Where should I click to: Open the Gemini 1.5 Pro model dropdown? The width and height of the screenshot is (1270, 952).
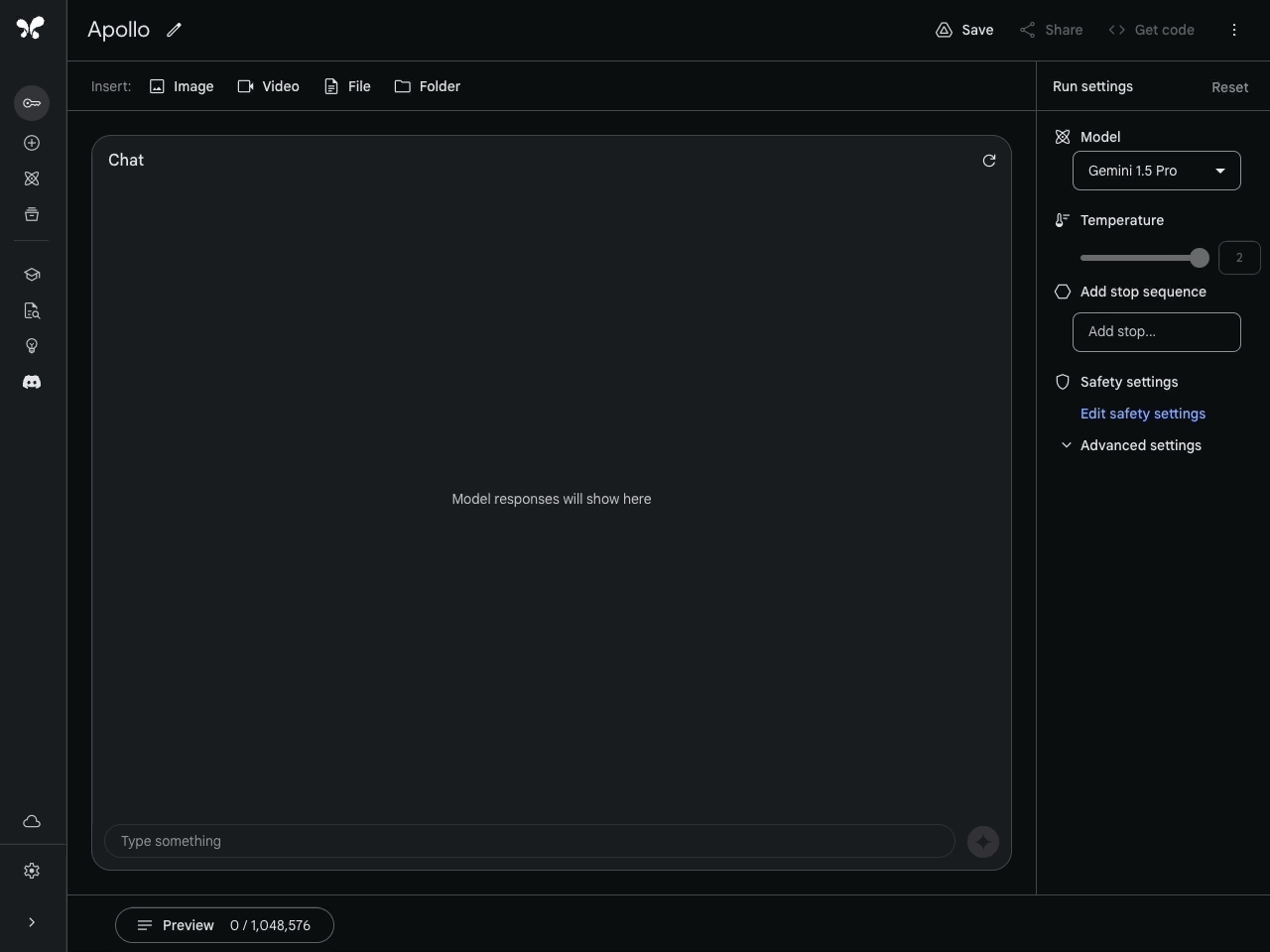tap(1157, 171)
